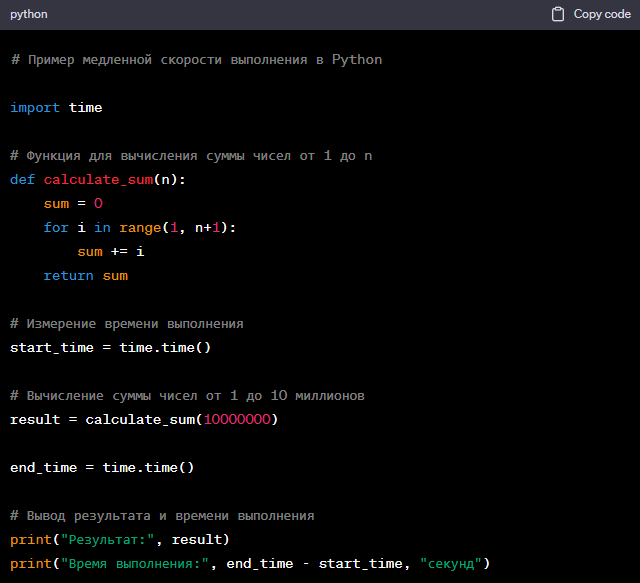This screenshot has height=583, width=640.
Task: Click the "python" language label
Action: (x=29, y=14)
